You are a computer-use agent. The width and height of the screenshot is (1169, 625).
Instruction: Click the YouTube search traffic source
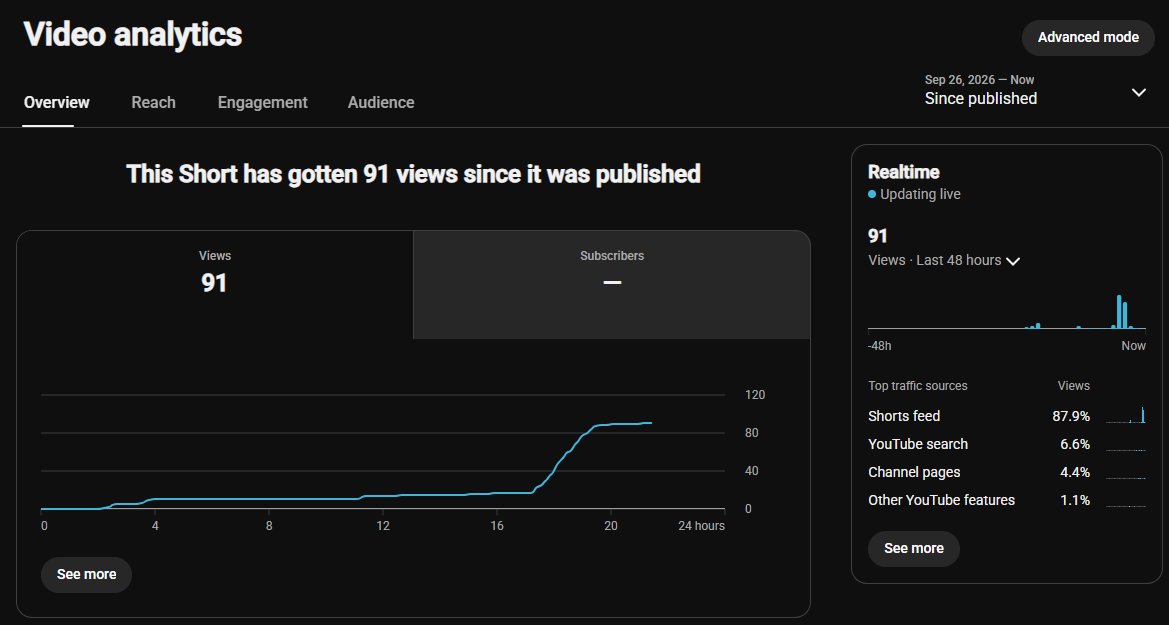pos(918,445)
